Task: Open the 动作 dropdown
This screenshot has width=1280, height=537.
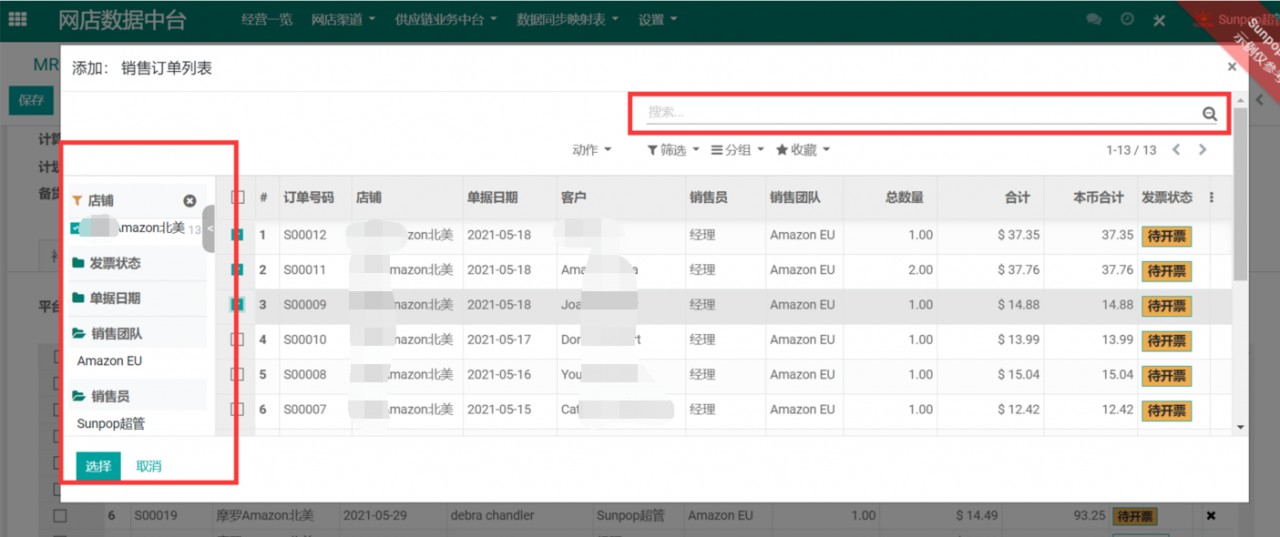Action: (x=591, y=150)
